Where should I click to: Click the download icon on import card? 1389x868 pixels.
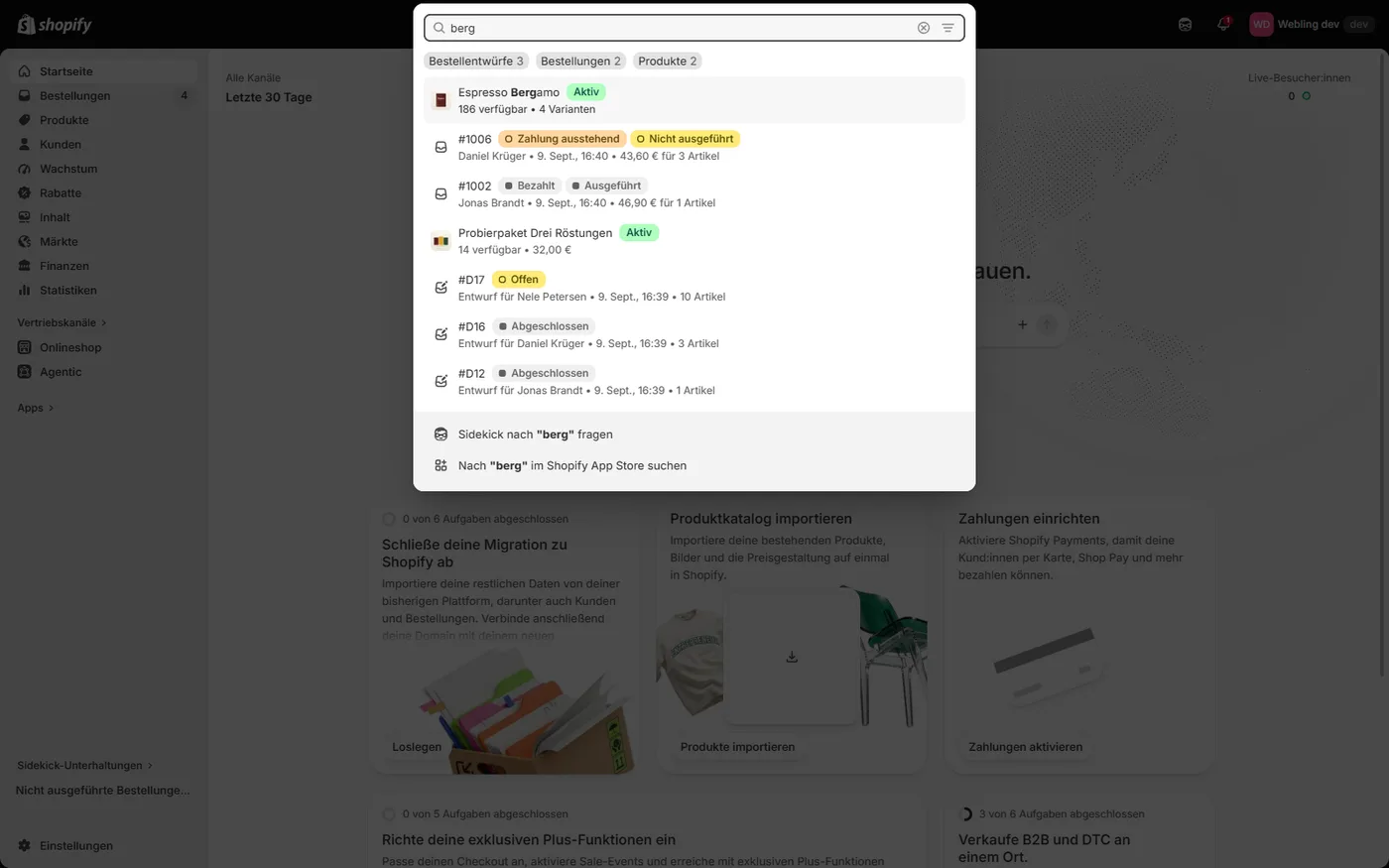point(792,657)
